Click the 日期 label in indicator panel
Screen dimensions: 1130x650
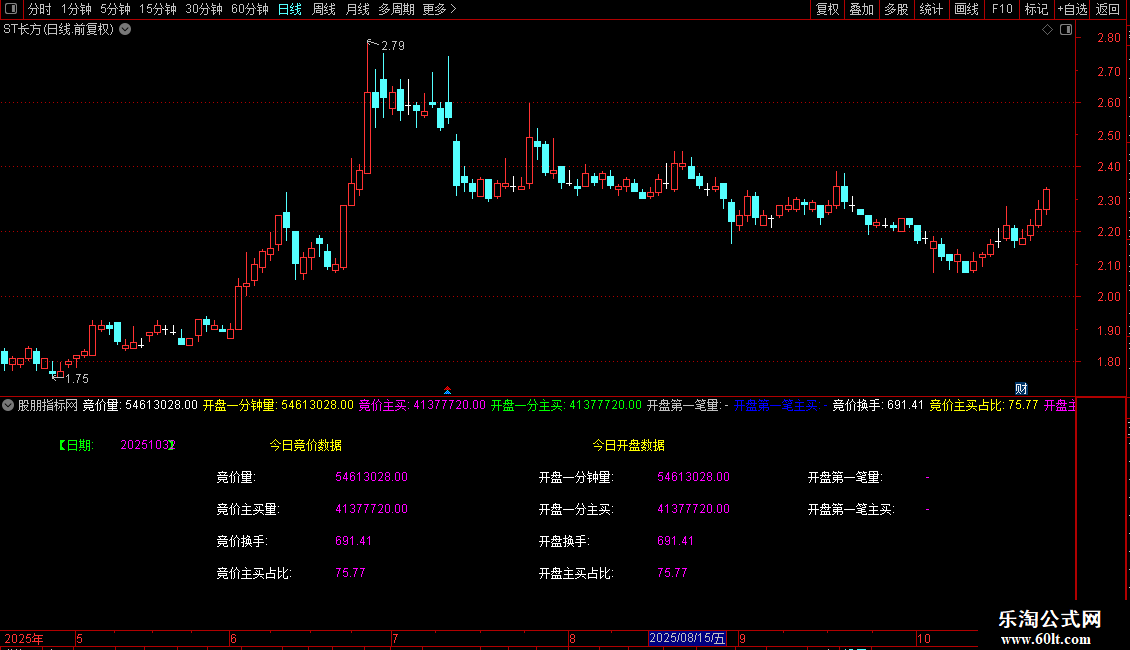point(76,445)
